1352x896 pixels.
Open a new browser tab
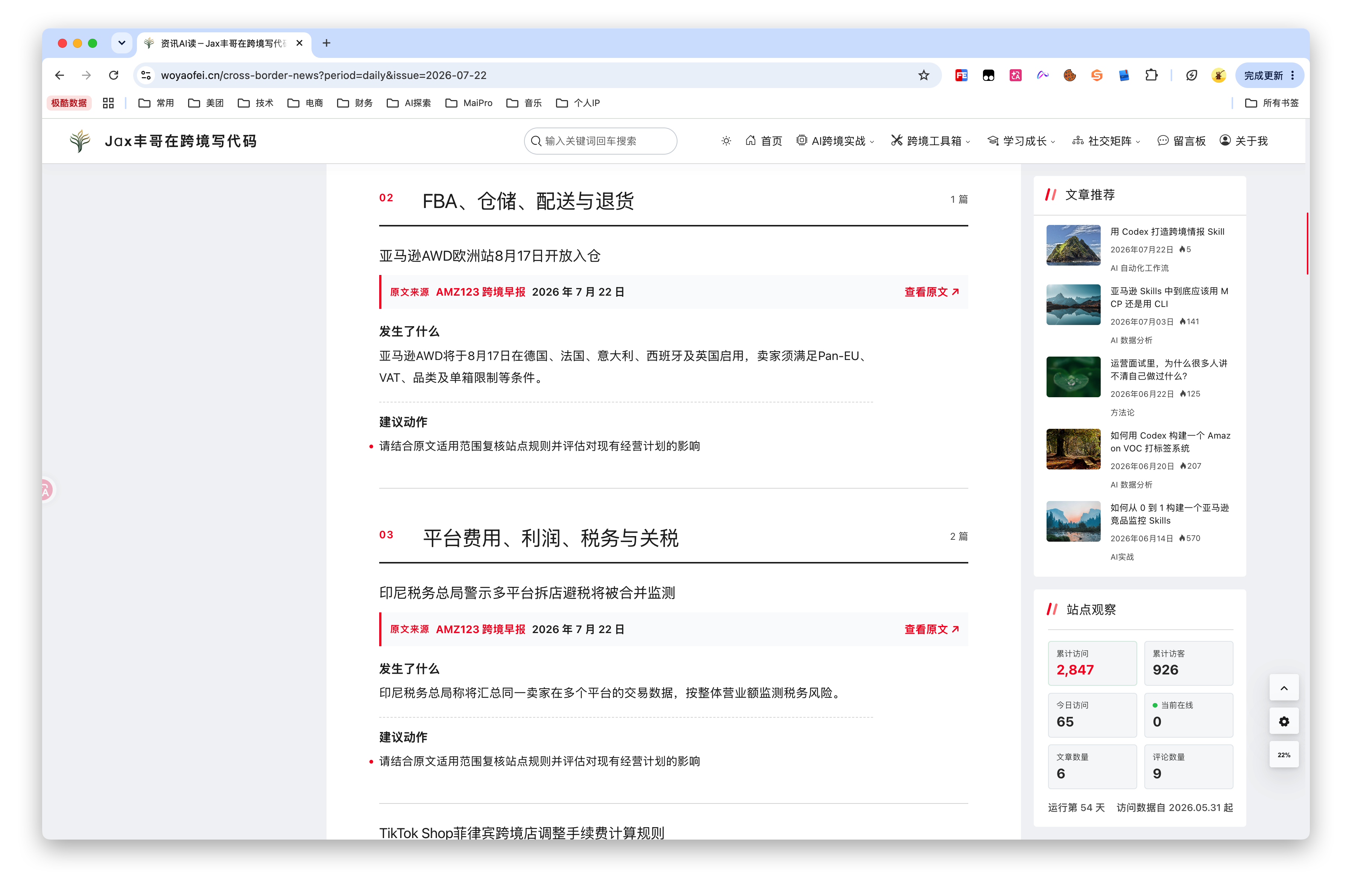(326, 43)
